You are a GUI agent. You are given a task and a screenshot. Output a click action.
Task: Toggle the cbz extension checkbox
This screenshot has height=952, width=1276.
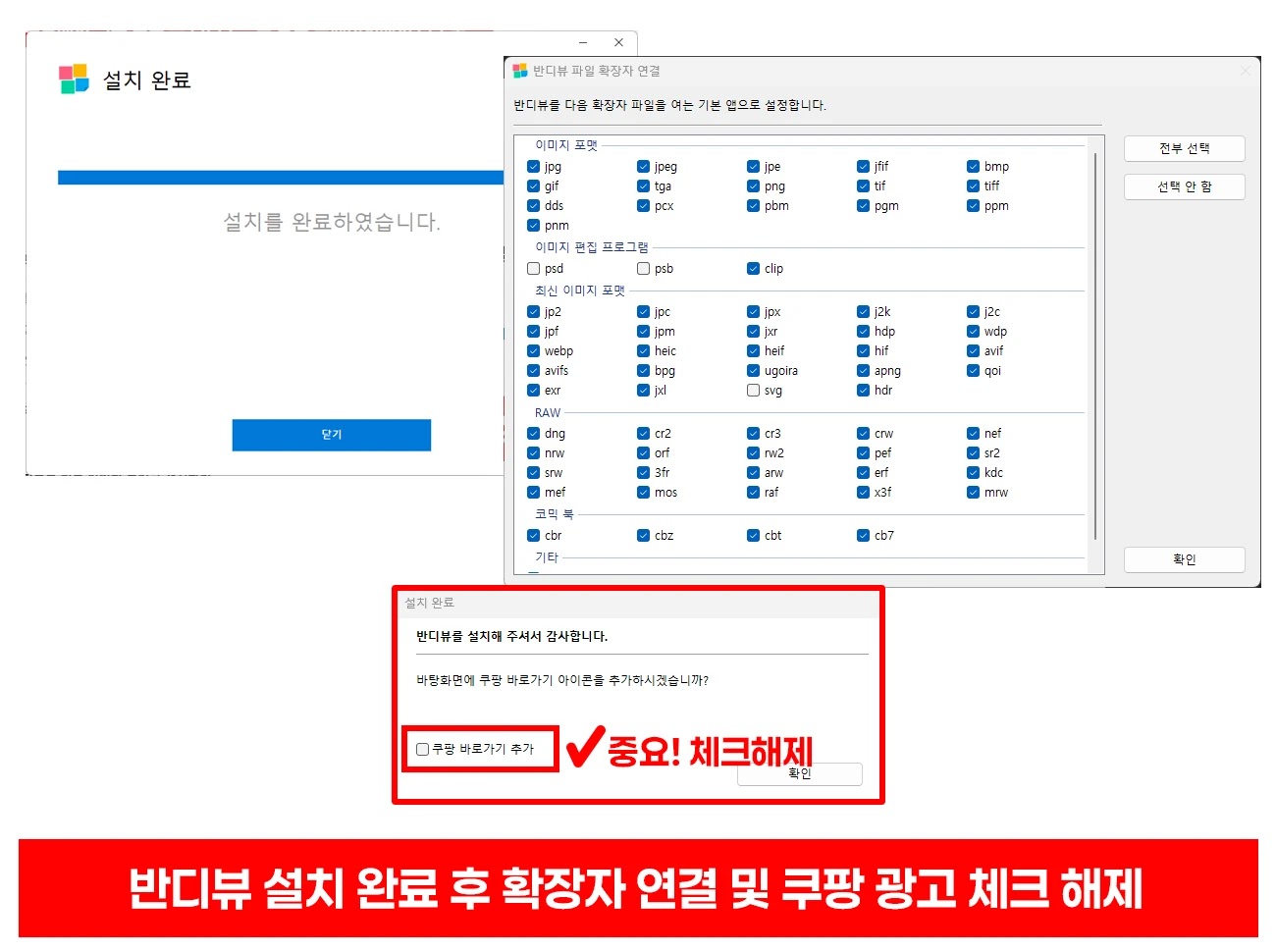pyautogui.click(x=644, y=536)
